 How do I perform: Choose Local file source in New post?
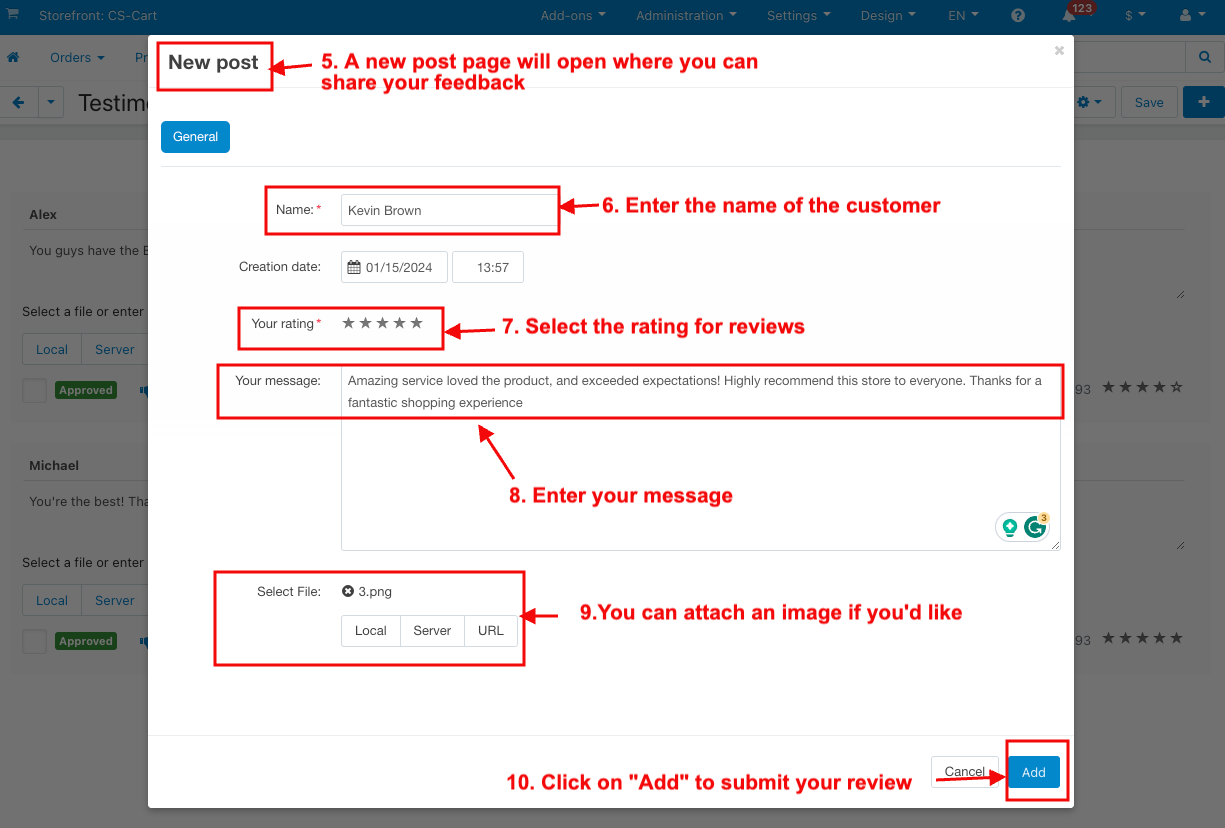coord(371,631)
